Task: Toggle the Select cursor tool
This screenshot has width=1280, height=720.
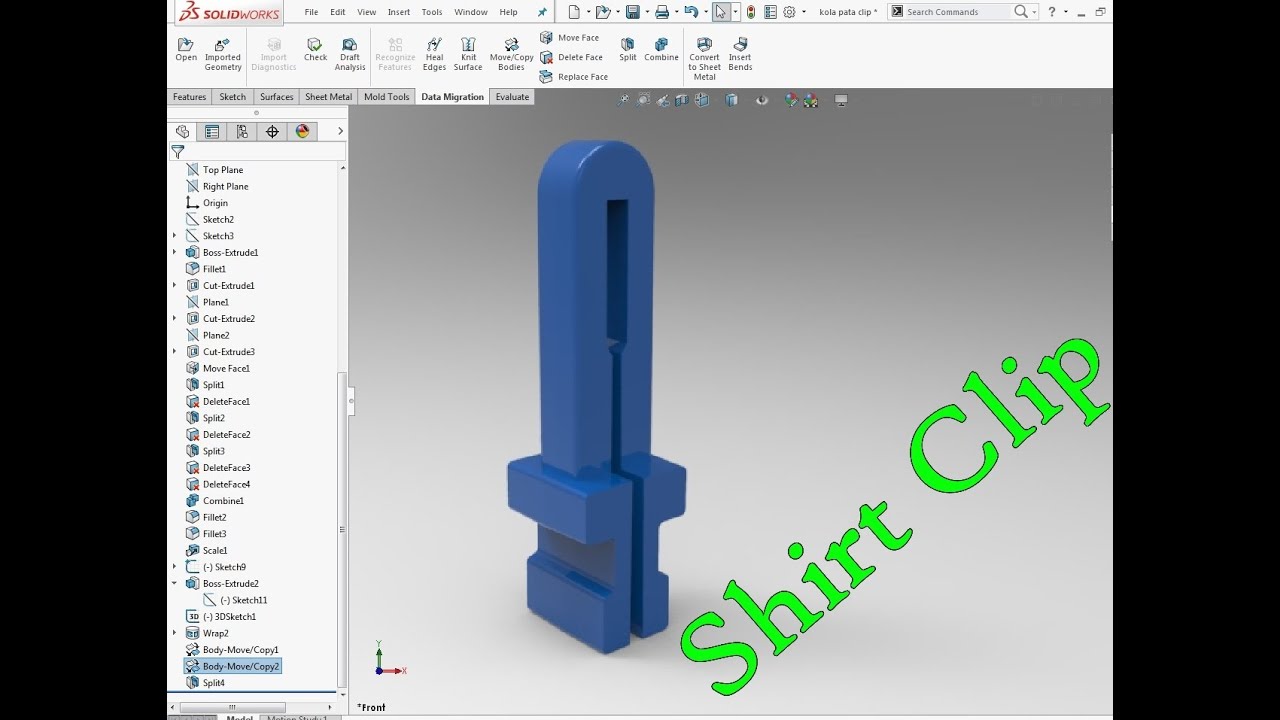Action: tap(720, 12)
